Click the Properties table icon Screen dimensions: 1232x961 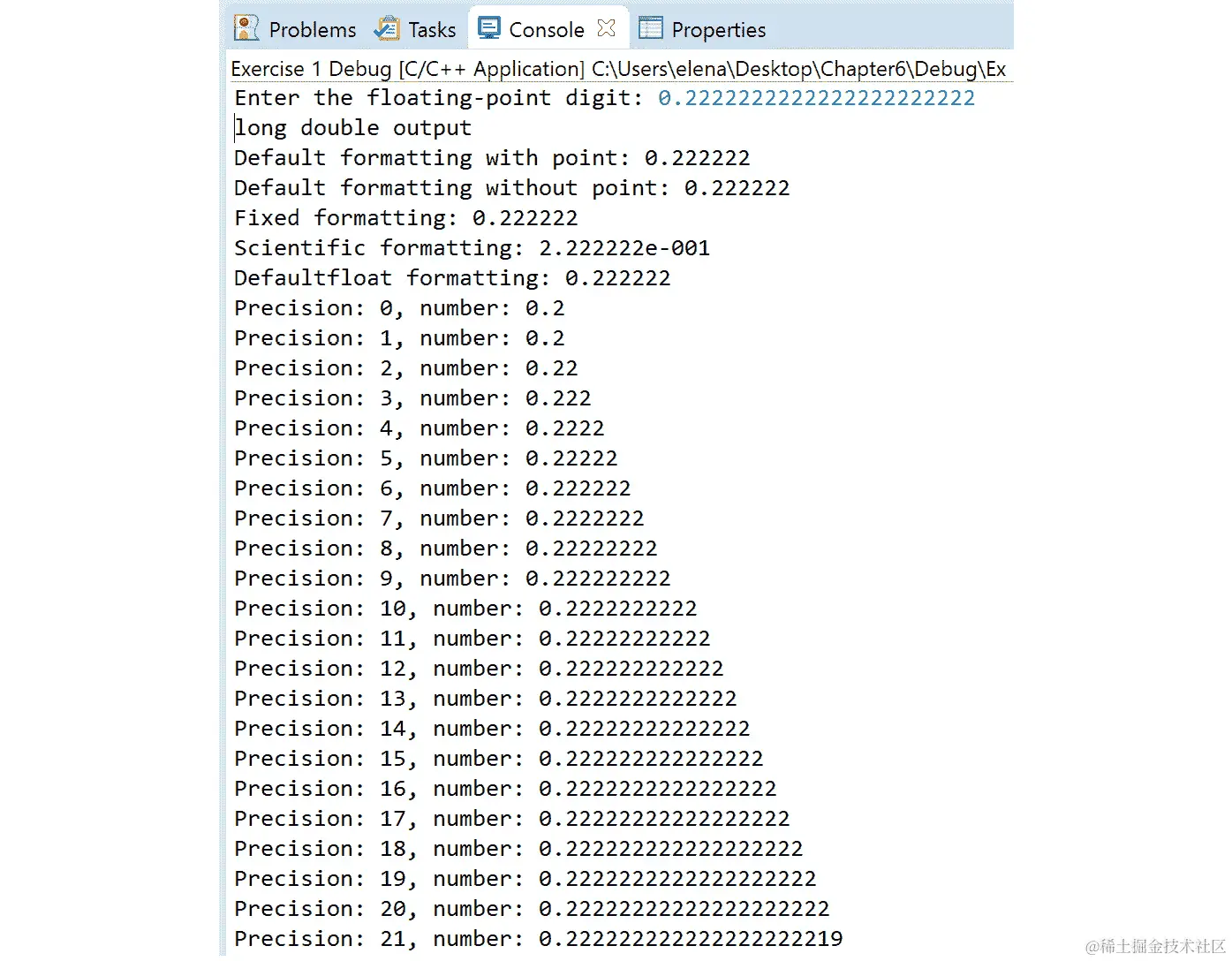(x=651, y=28)
